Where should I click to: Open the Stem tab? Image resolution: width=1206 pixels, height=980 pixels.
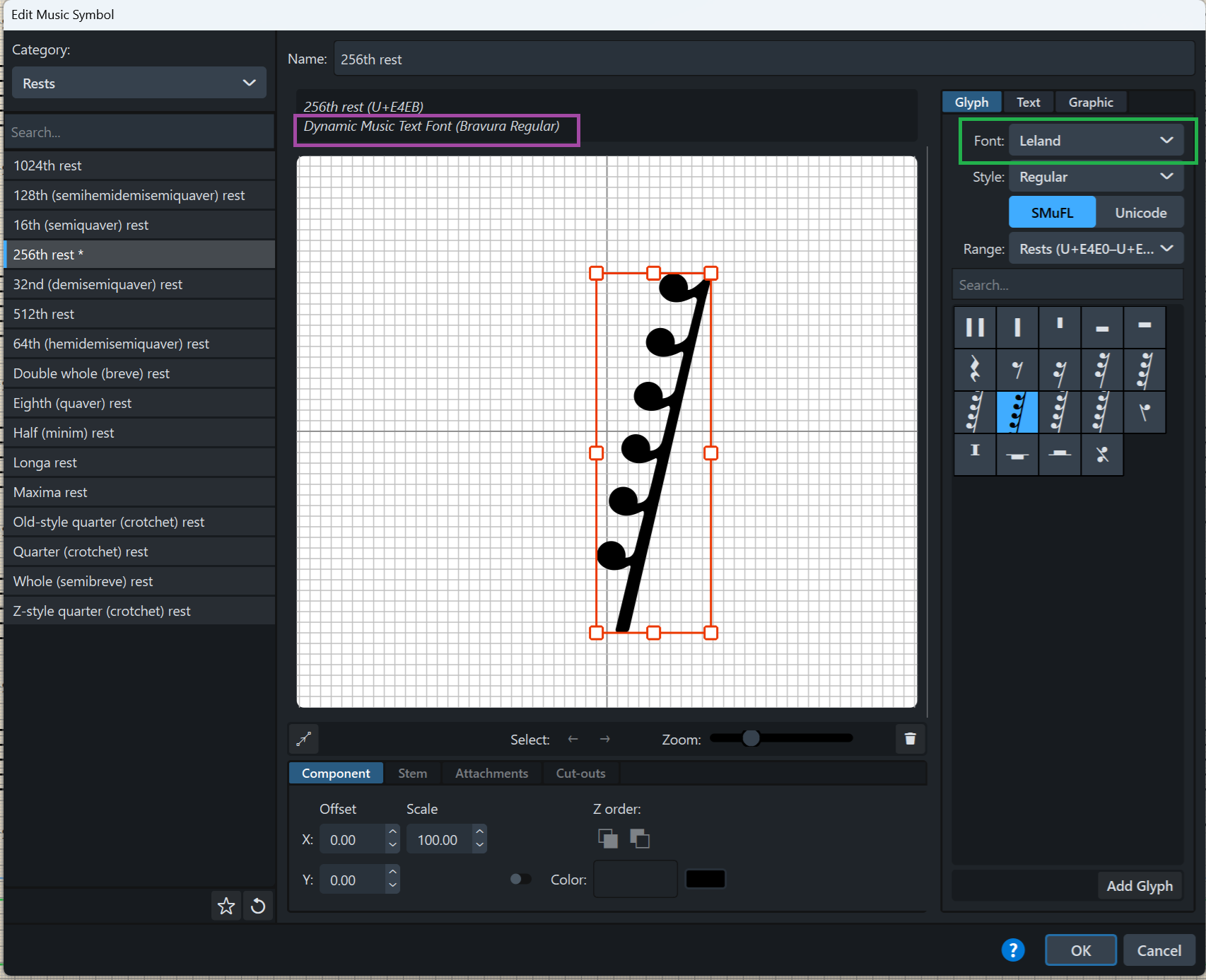click(x=412, y=773)
